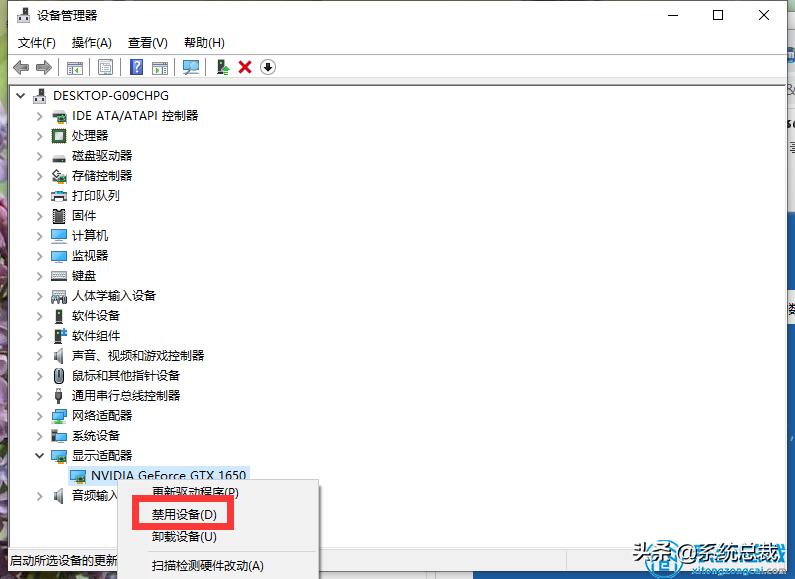Click the USB serial bus controllers icon
Viewport: 795px width, 579px height.
(x=59, y=395)
